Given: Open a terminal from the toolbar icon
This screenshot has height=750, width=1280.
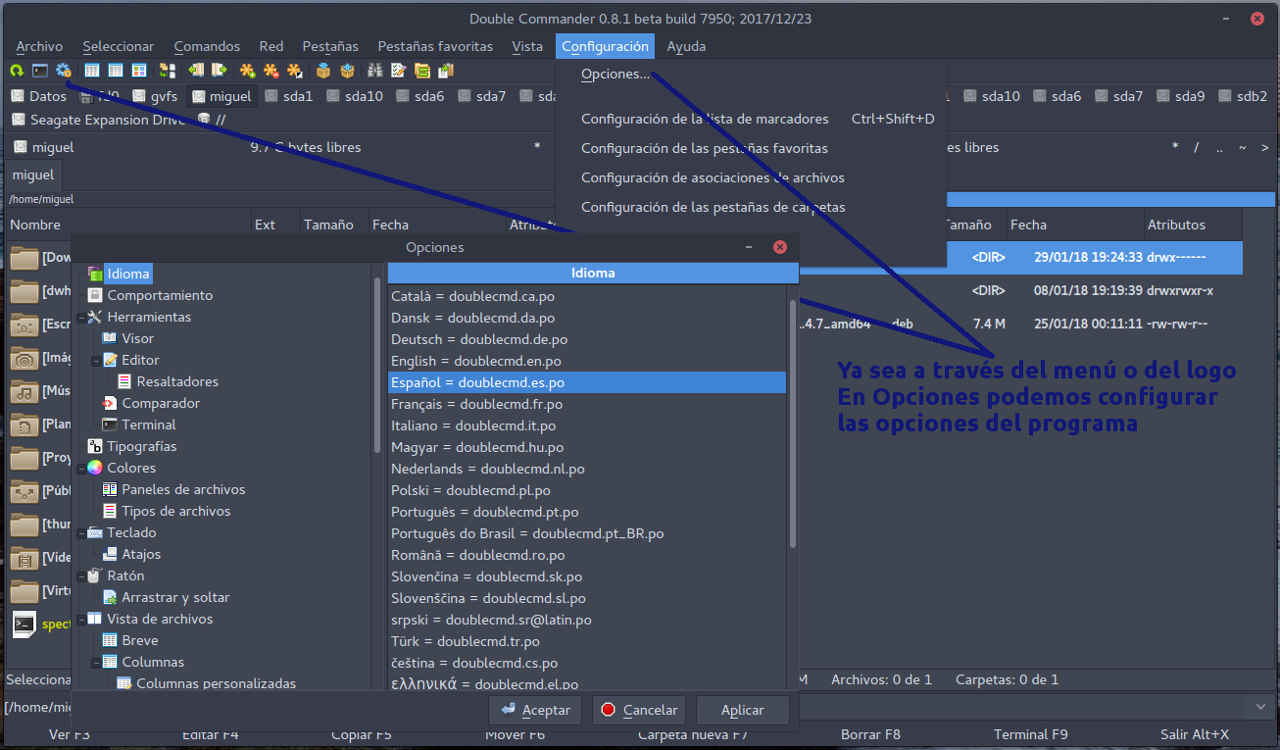Looking at the screenshot, I should click(39, 70).
